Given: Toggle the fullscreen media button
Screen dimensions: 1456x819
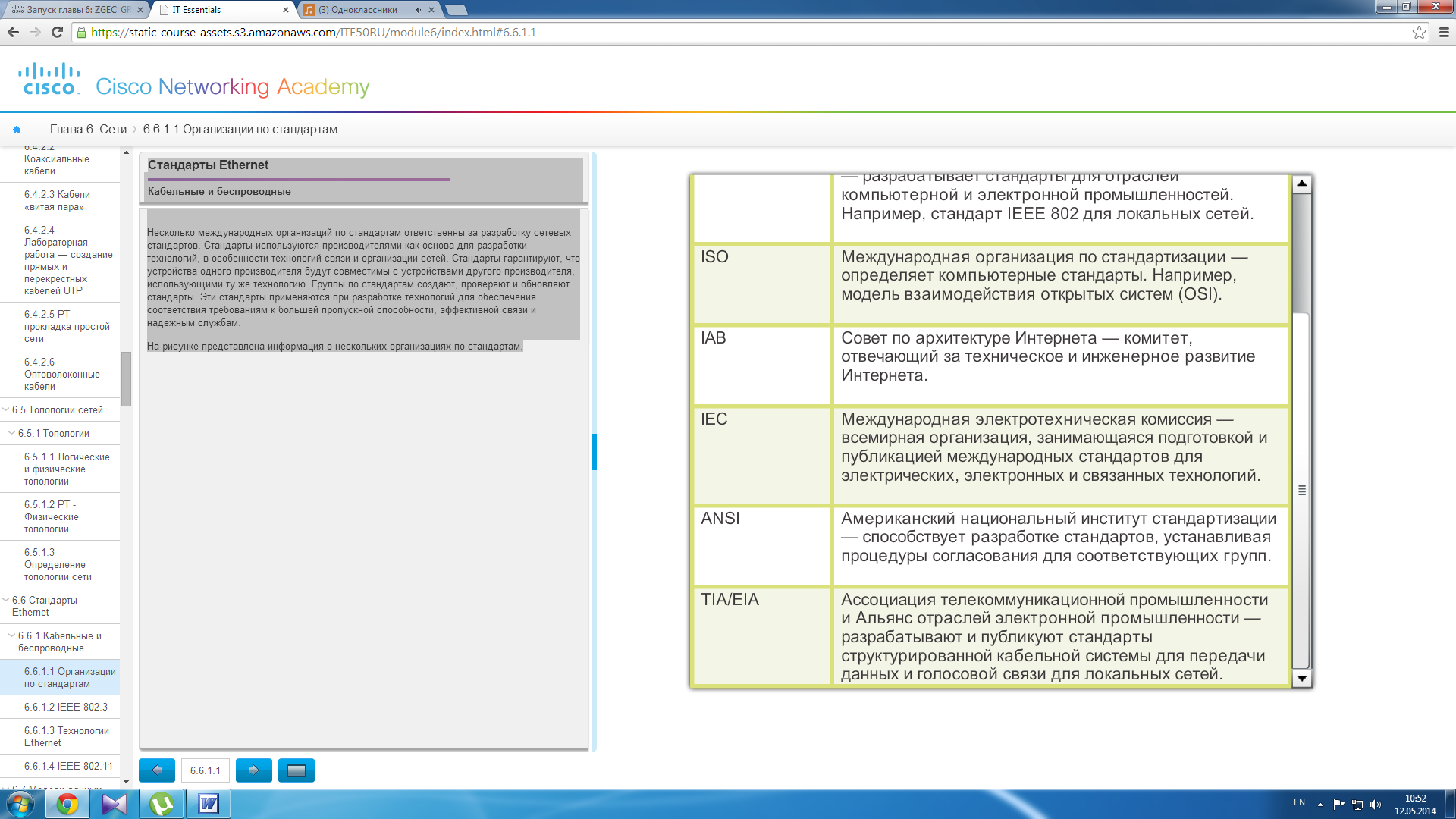Looking at the screenshot, I should 297,770.
